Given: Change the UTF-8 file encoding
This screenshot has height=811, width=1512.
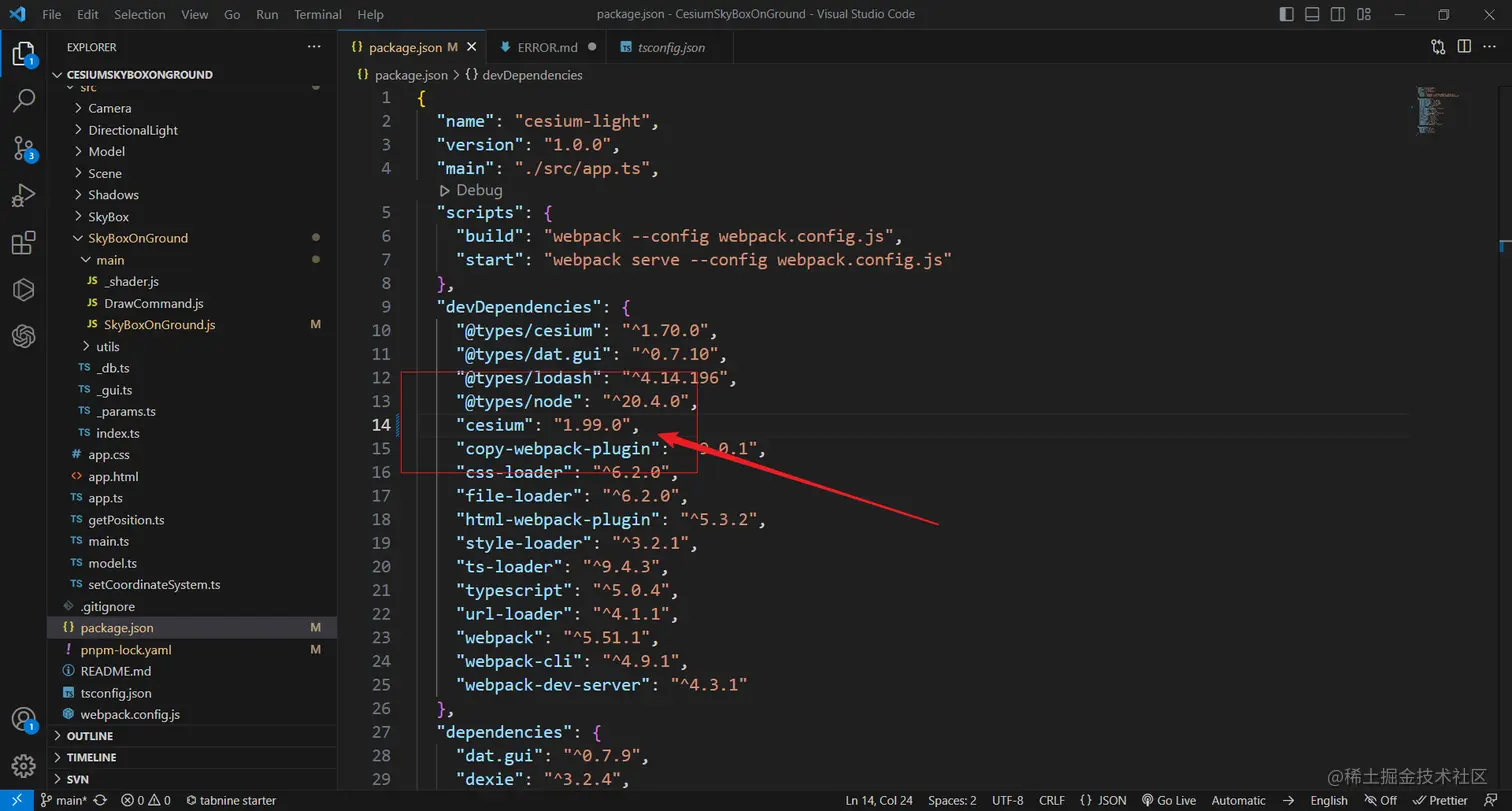Looking at the screenshot, I should point(1008,800).
